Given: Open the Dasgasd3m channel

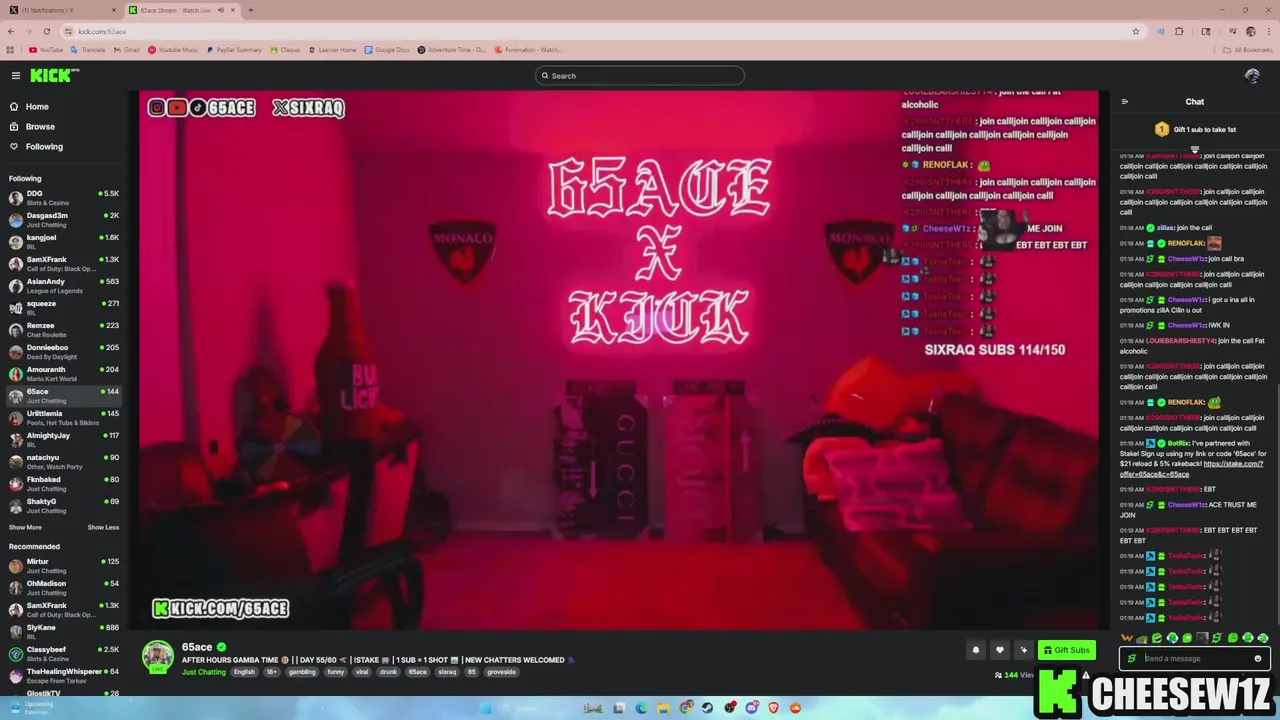Looking at the screenshot, I should coord(64,219).
